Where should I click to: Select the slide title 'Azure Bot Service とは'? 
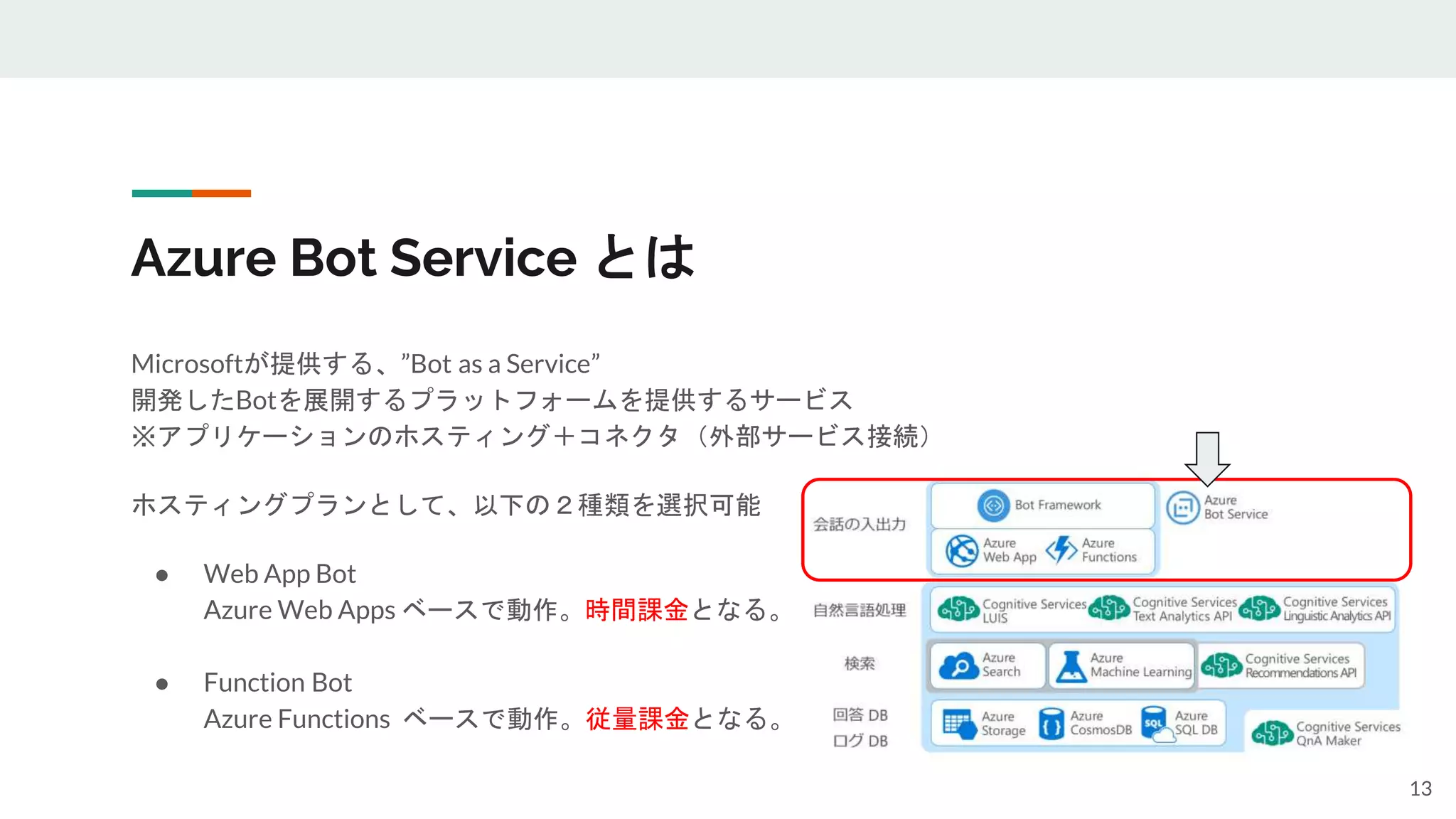point(413,257)
